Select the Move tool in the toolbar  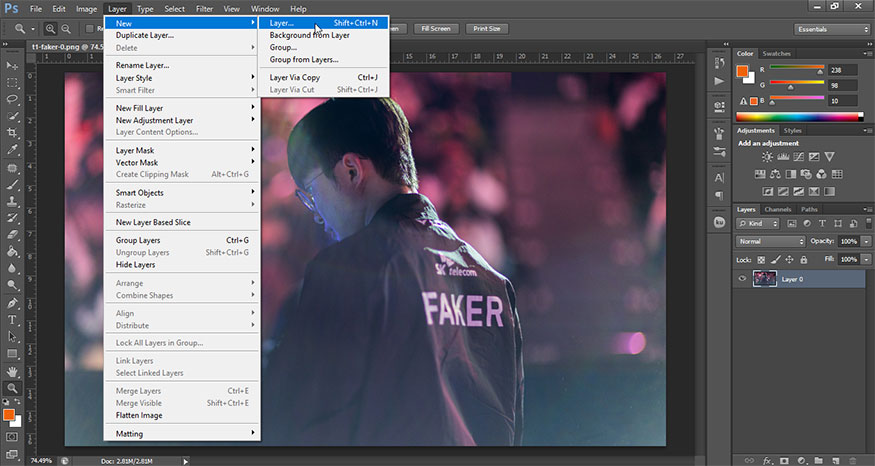[12, 65]
